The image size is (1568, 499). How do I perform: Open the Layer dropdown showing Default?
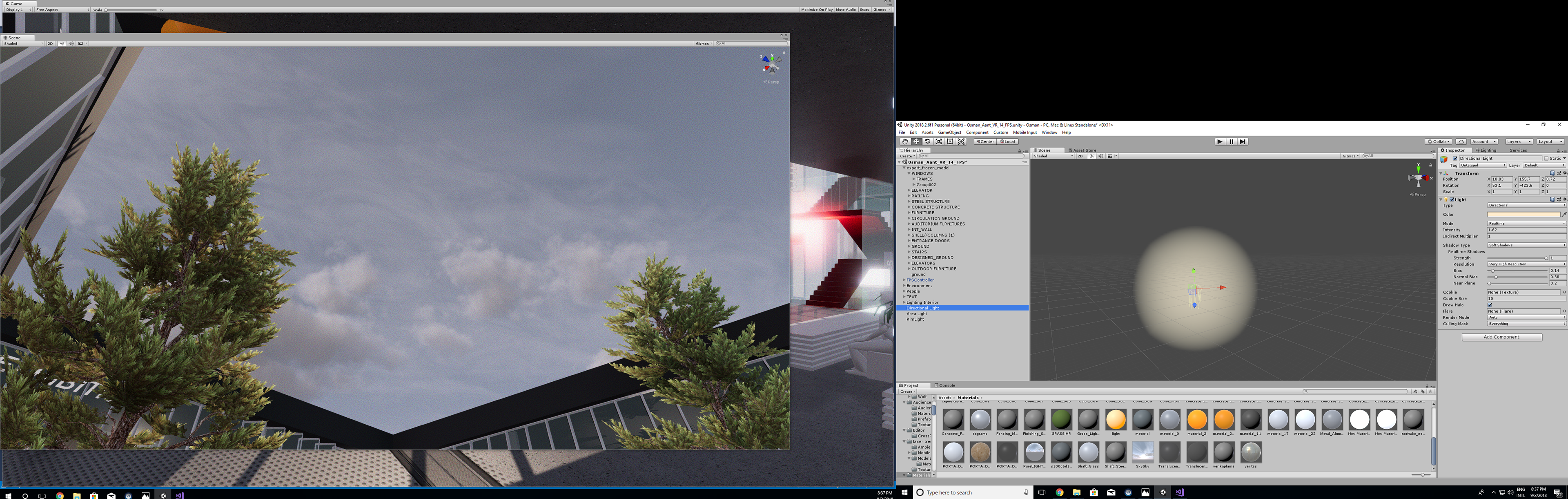(x=1543, y=165)
